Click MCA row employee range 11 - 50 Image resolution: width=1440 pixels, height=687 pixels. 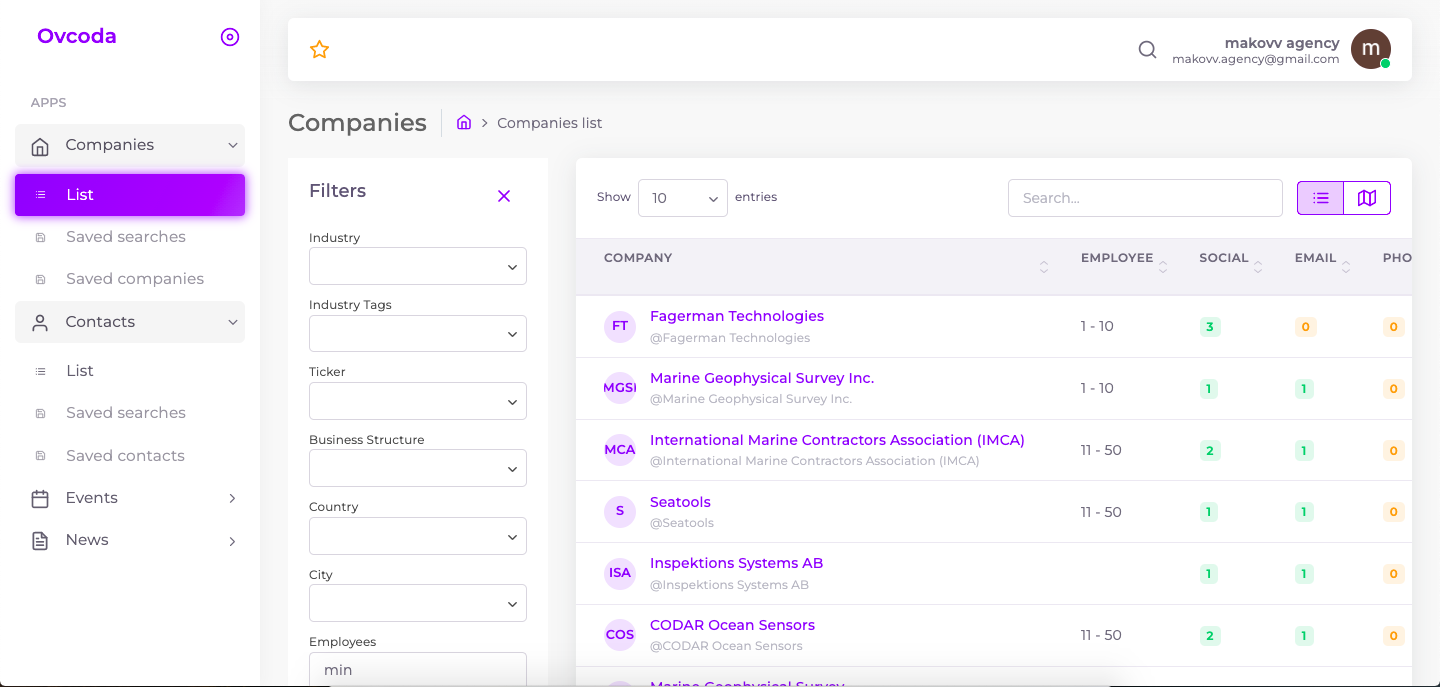[x=1101, y=450]
